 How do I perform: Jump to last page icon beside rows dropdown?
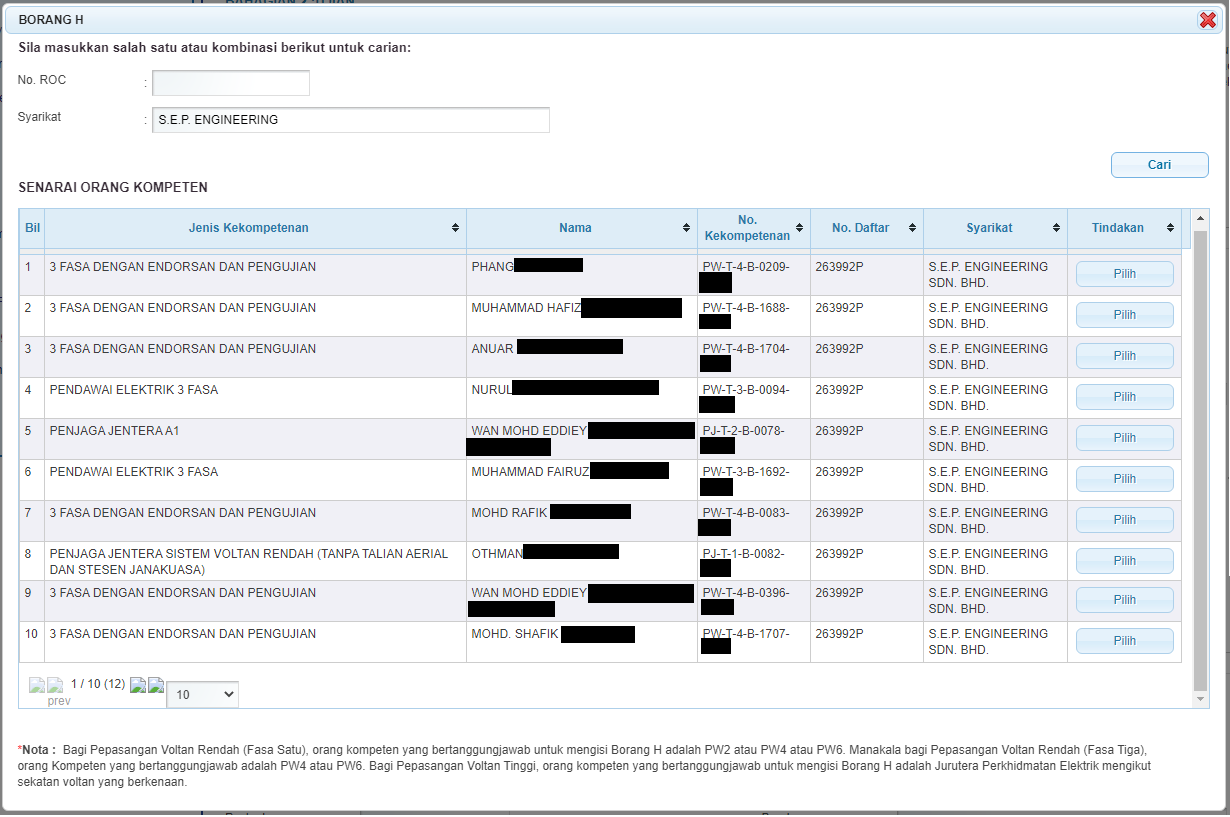point(156,686)
